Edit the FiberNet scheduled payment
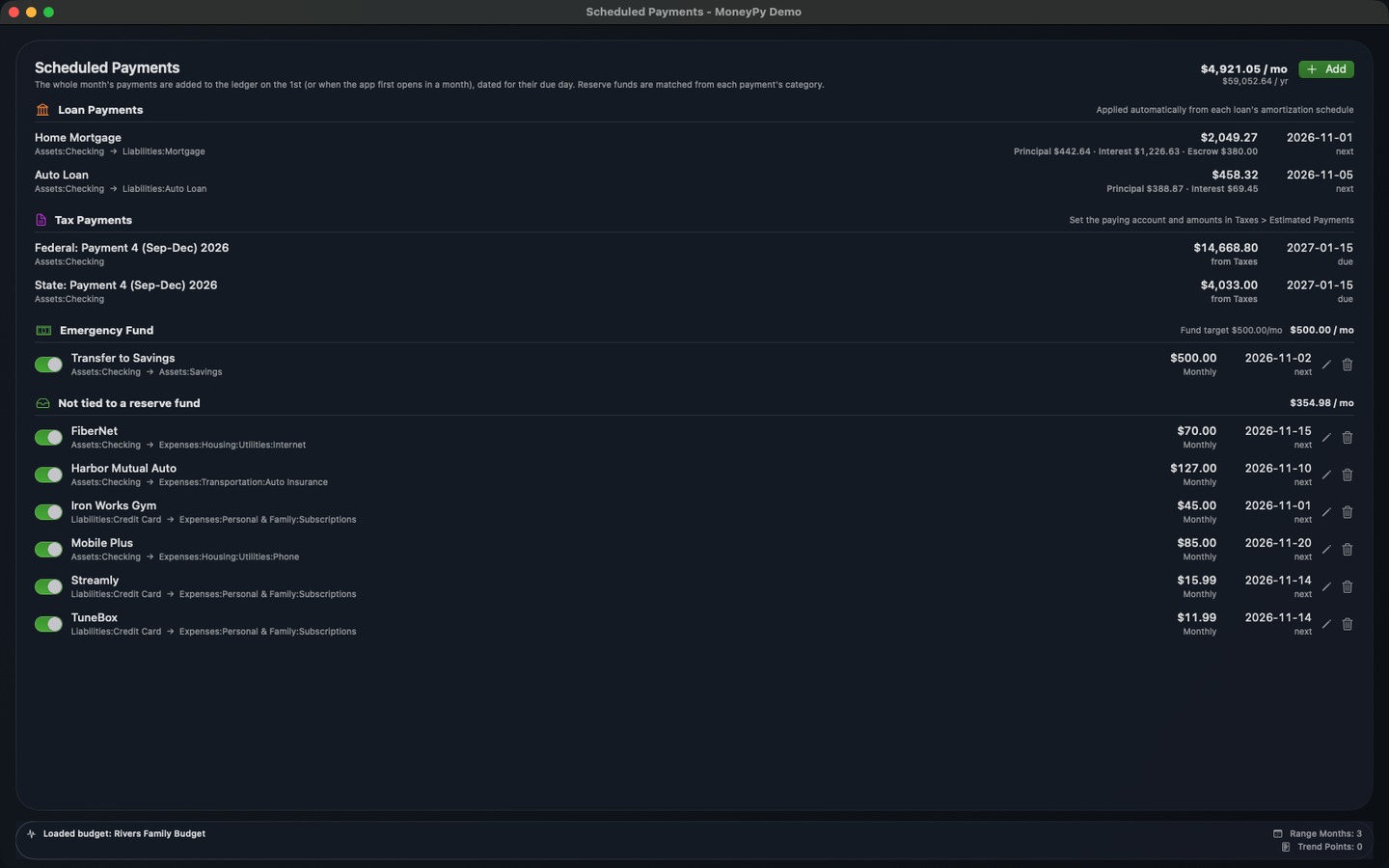This screenshot has height=868, width=1389. pyautogui.click(x=1326, y=438)
